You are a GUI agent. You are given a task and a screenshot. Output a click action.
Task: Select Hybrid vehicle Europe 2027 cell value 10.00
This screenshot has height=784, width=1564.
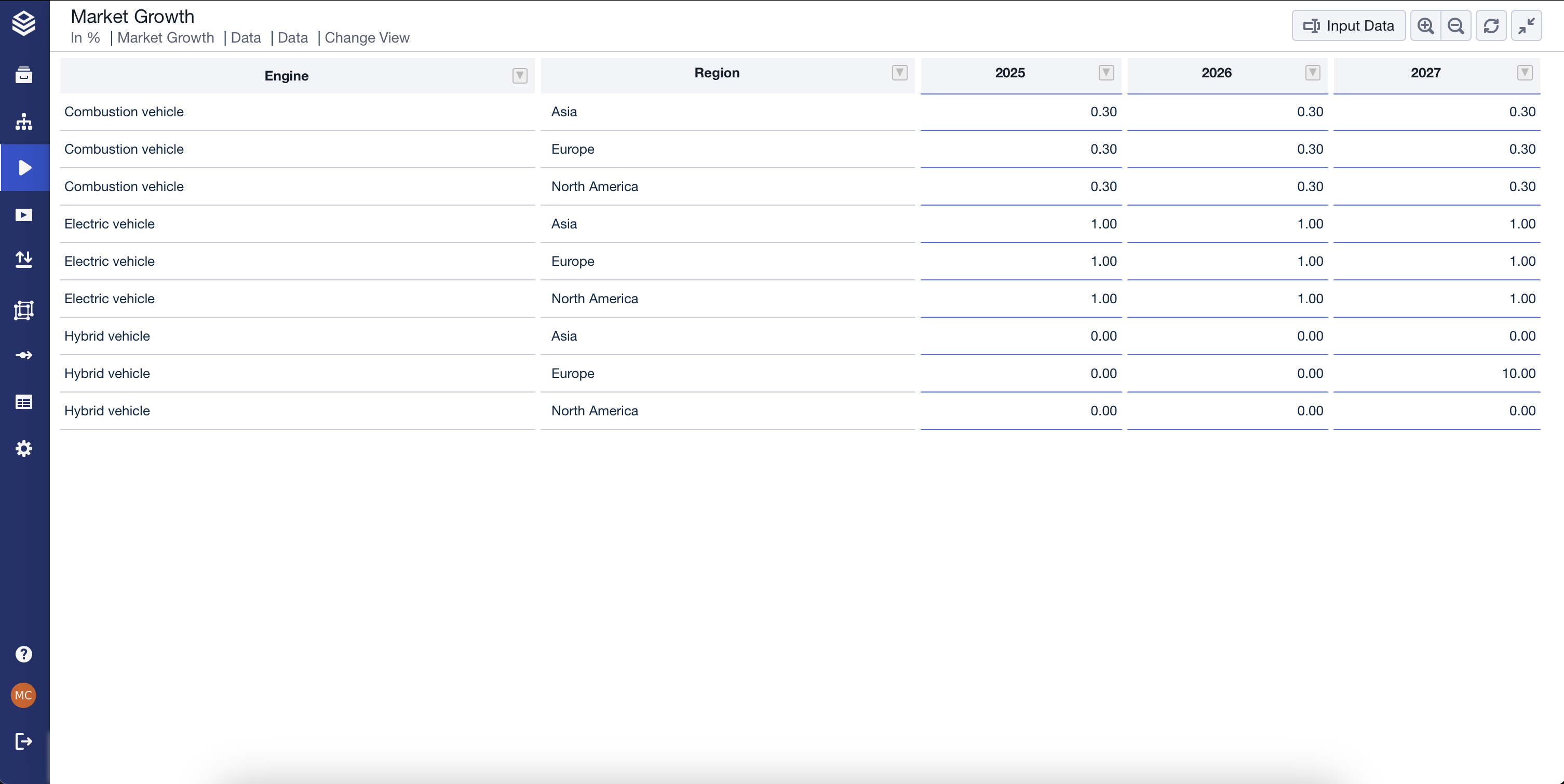pos(1518,373)
